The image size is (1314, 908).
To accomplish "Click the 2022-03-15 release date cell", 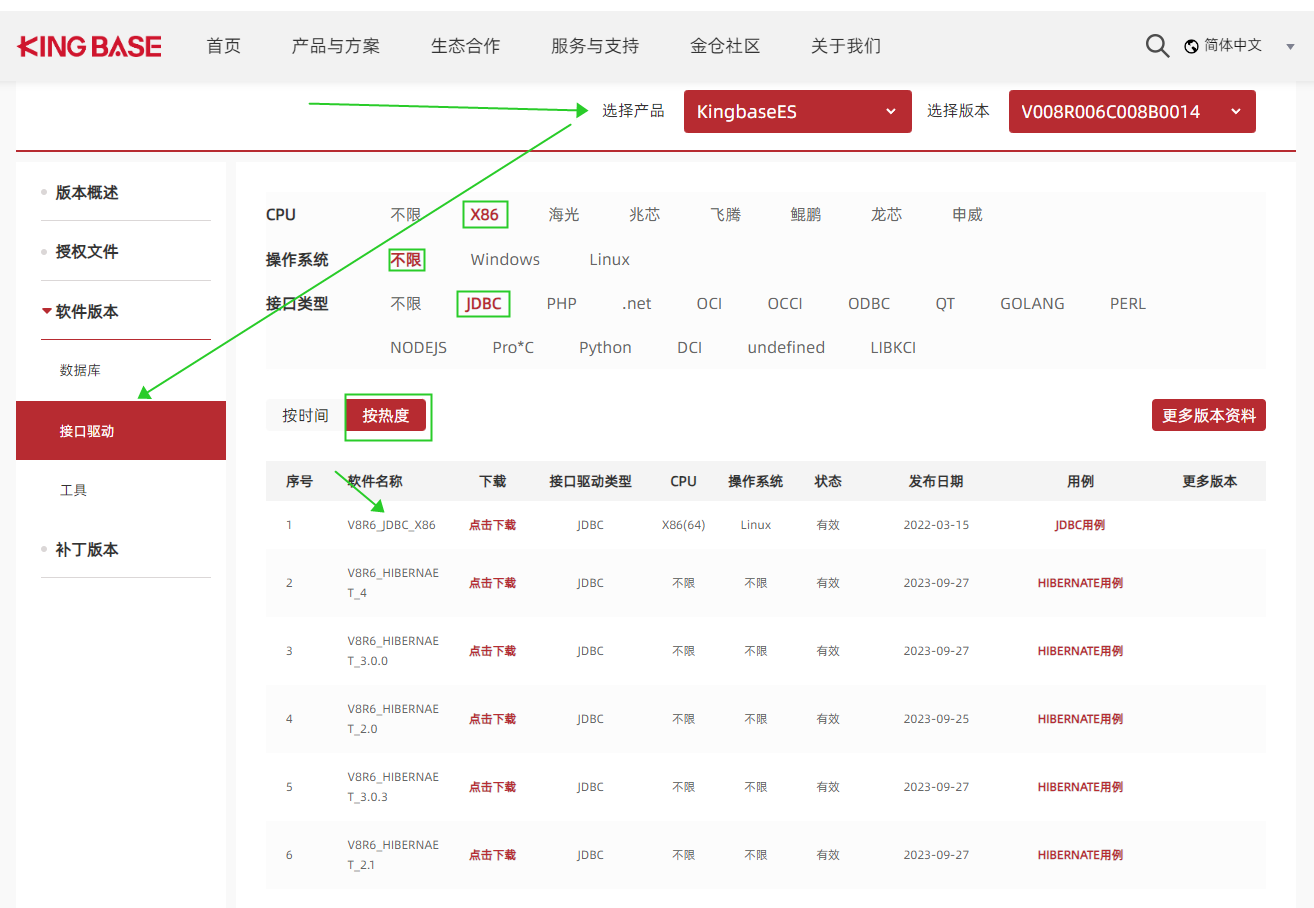I will point(936,525).
